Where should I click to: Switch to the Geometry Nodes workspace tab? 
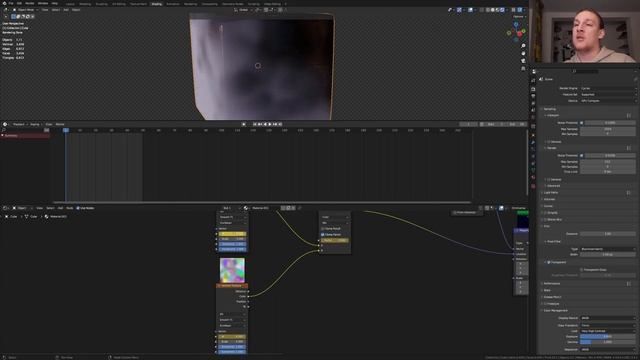(233, 4)
